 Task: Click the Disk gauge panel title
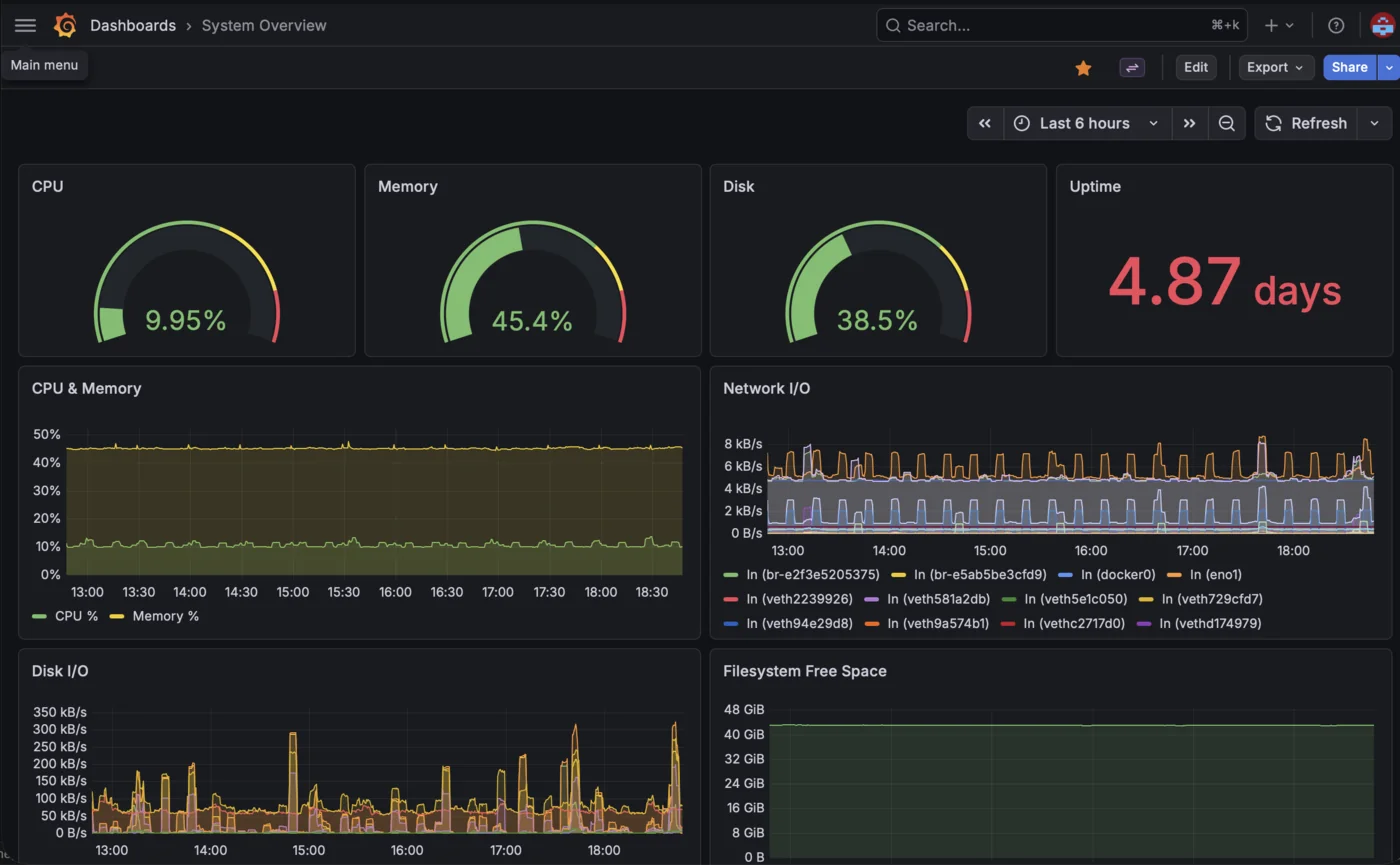739,186
